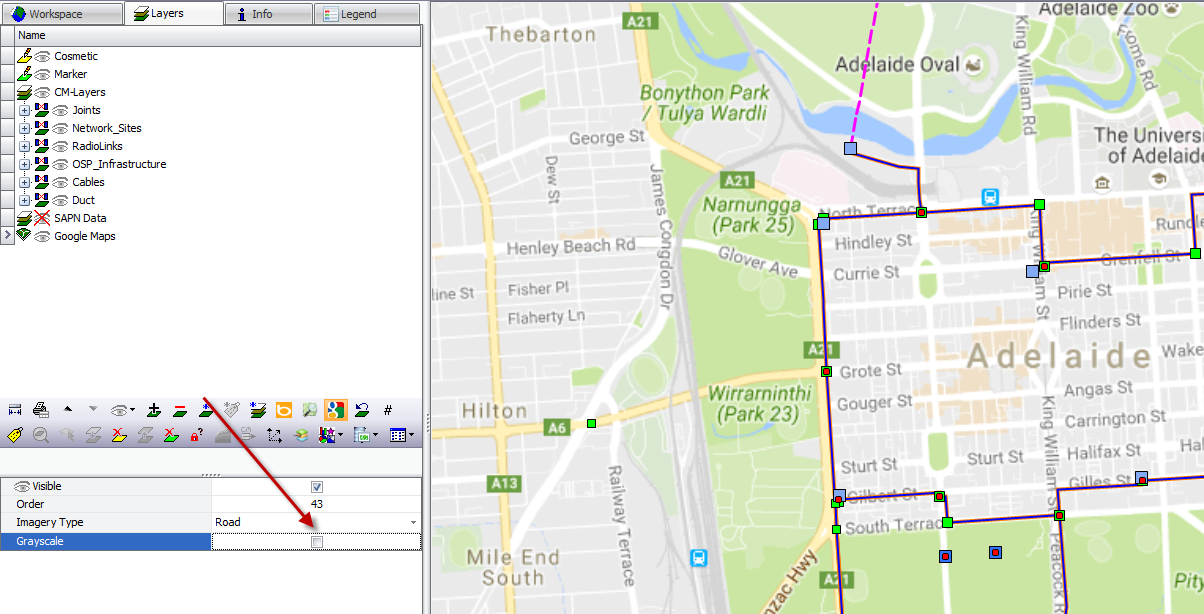
Task: Click the Cosmetic layer pencil icon
Action: point(25,56)
